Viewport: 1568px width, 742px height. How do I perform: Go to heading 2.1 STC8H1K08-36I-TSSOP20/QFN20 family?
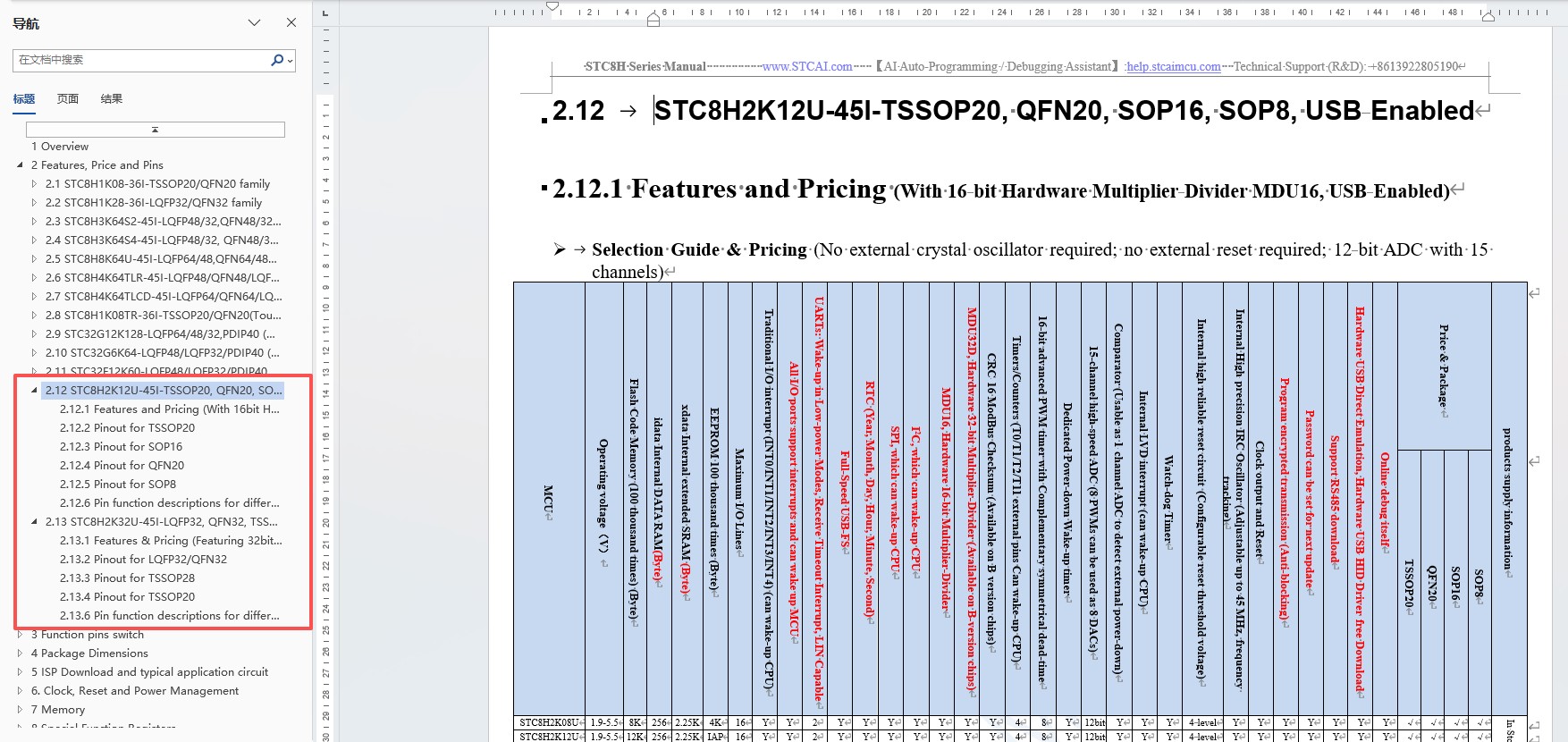[158, 184]
